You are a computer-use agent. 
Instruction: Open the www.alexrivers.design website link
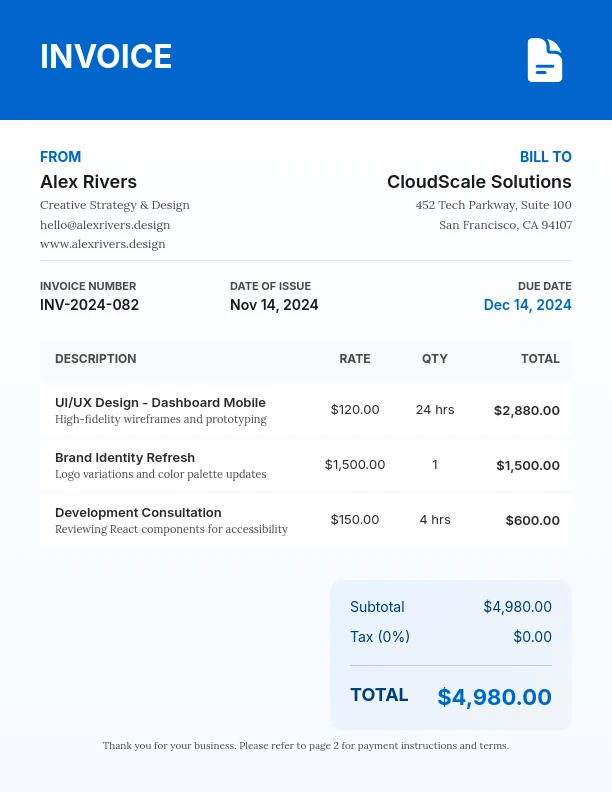(103, 244)
